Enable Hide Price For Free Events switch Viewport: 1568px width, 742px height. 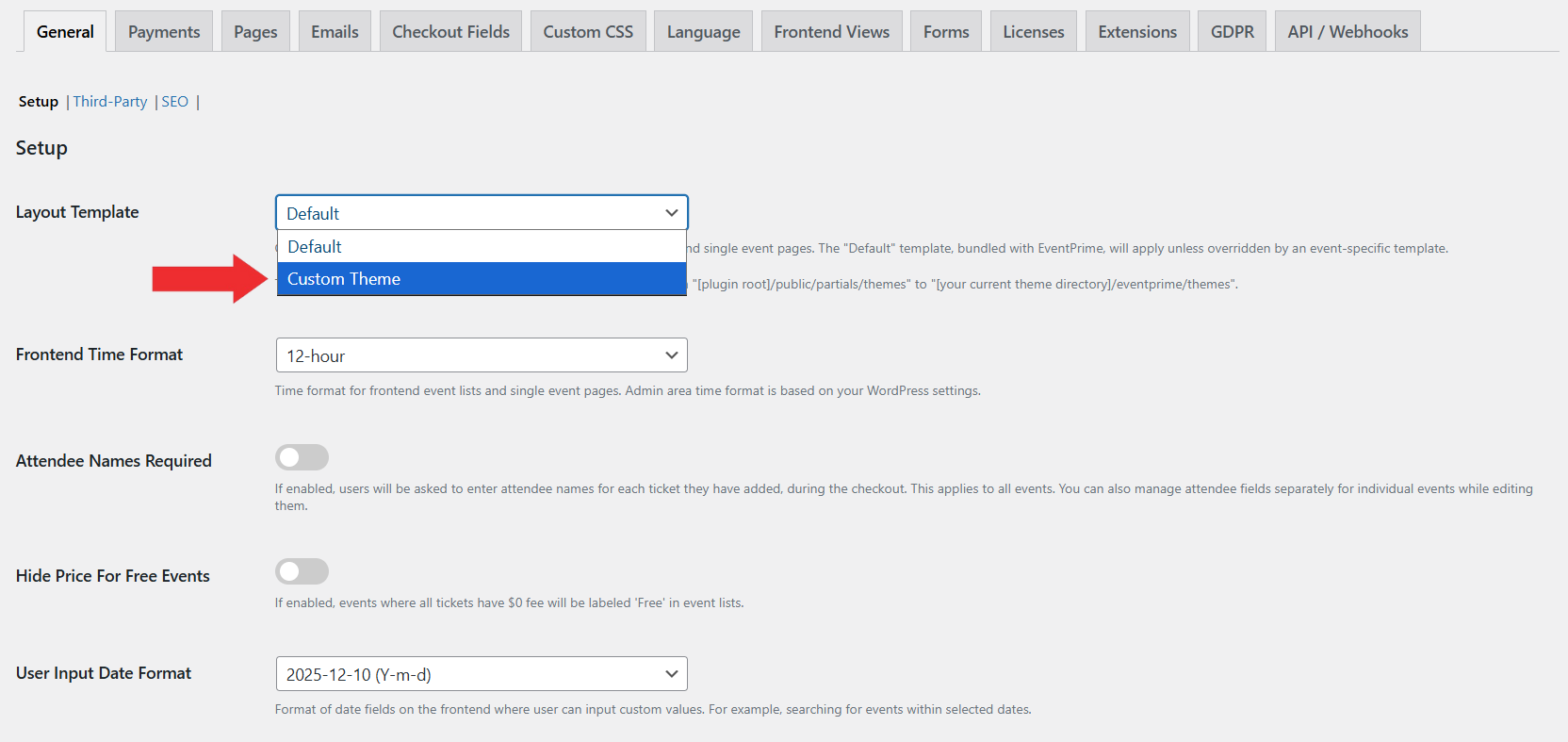(x=302, y=571)
